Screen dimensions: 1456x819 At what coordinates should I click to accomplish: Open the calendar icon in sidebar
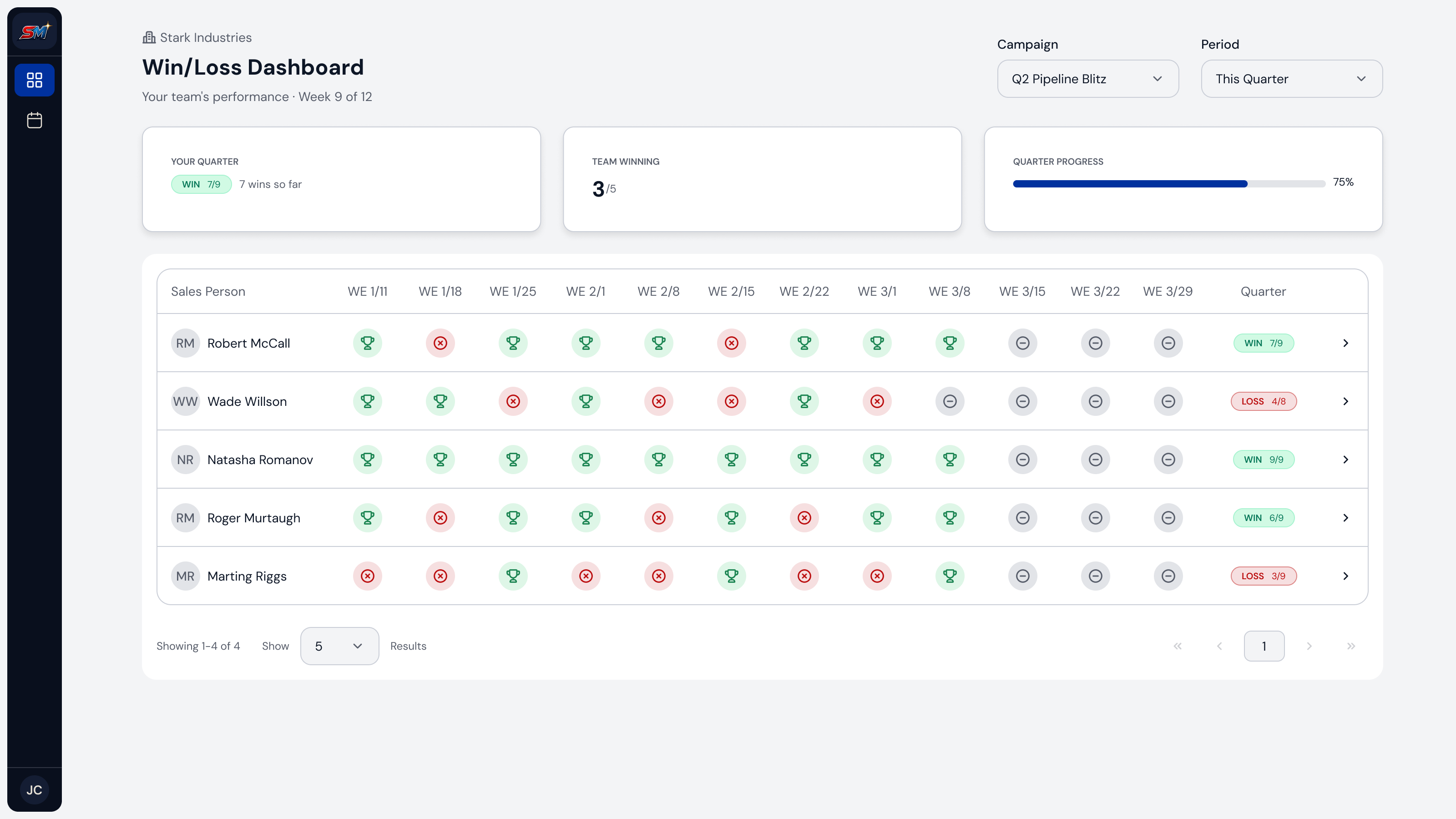[35, 120]
